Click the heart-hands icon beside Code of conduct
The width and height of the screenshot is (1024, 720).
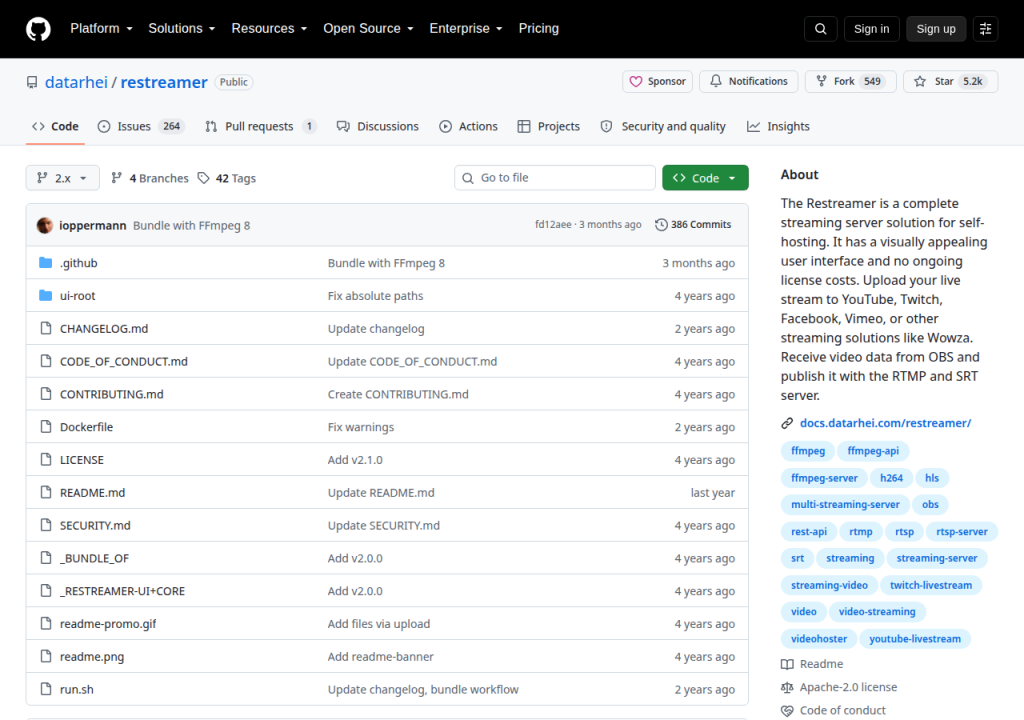pos(787,711)
